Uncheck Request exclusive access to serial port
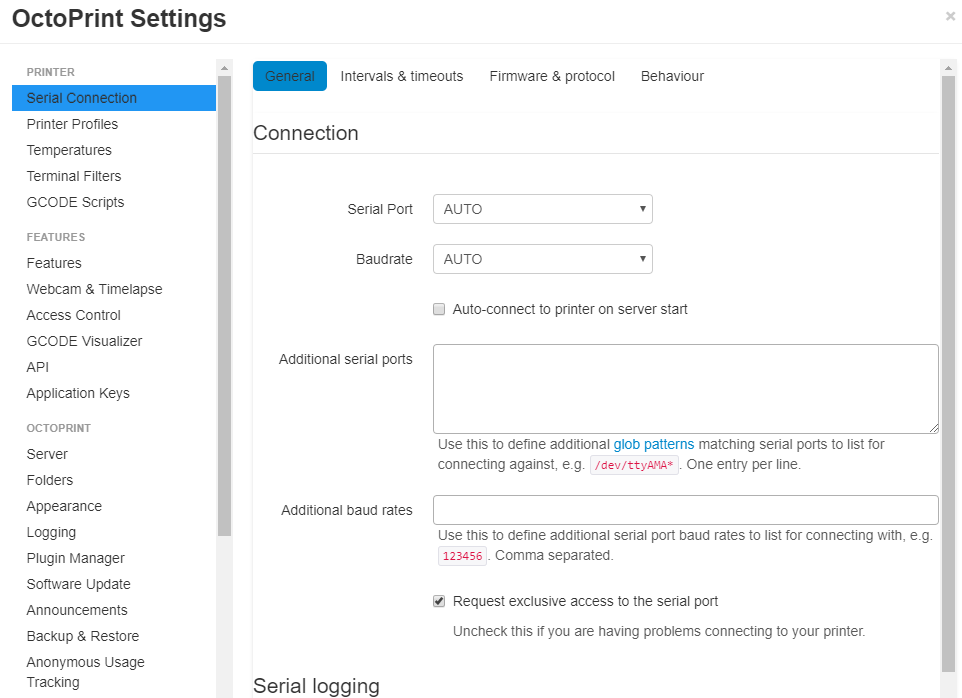This screenshot has width=962, height=698. click(x=439, y=601)
